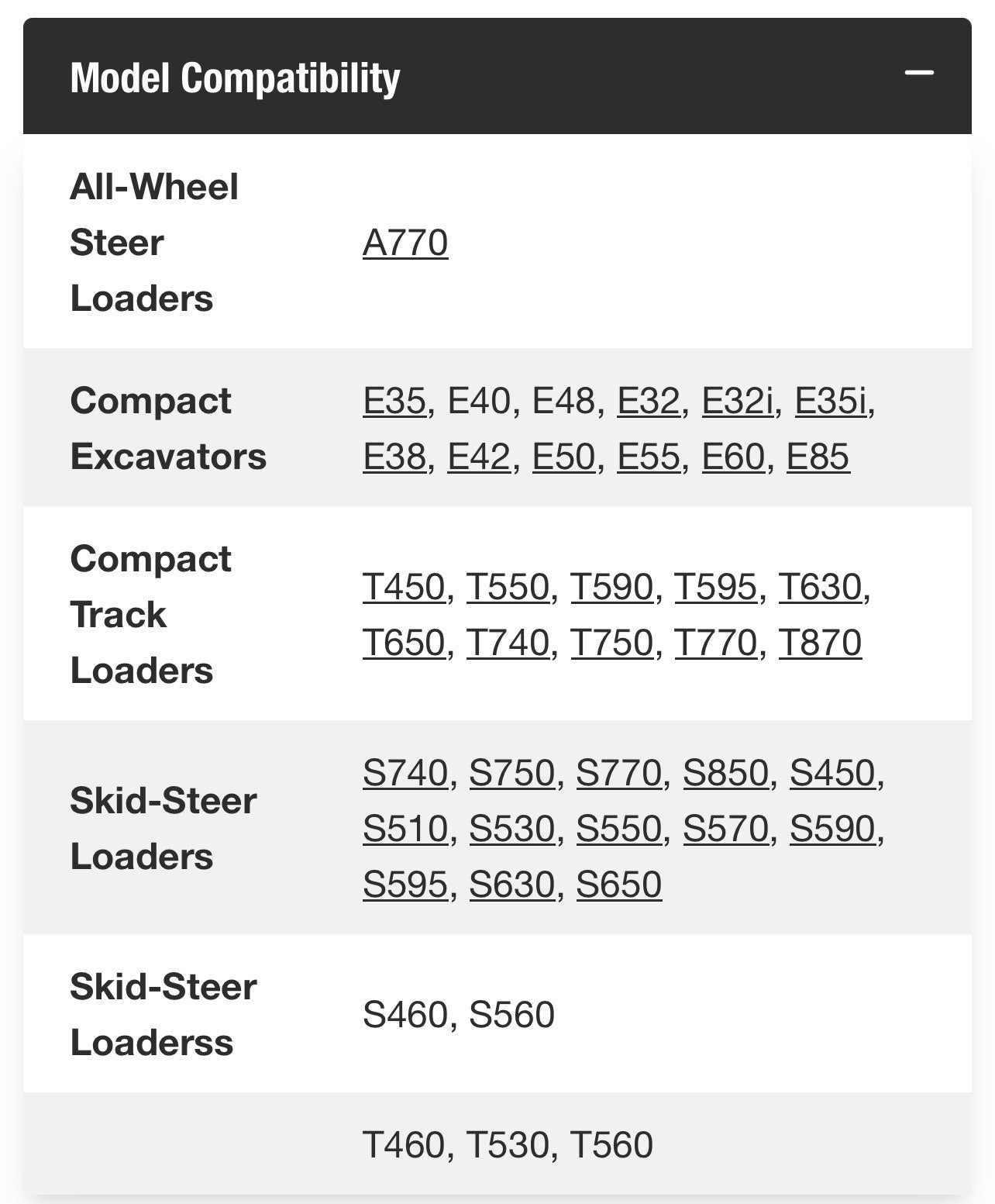Viewport: 995px width, 1204px height.
Task: Open the S590 skid-steer link
Action: click(832, 830)
